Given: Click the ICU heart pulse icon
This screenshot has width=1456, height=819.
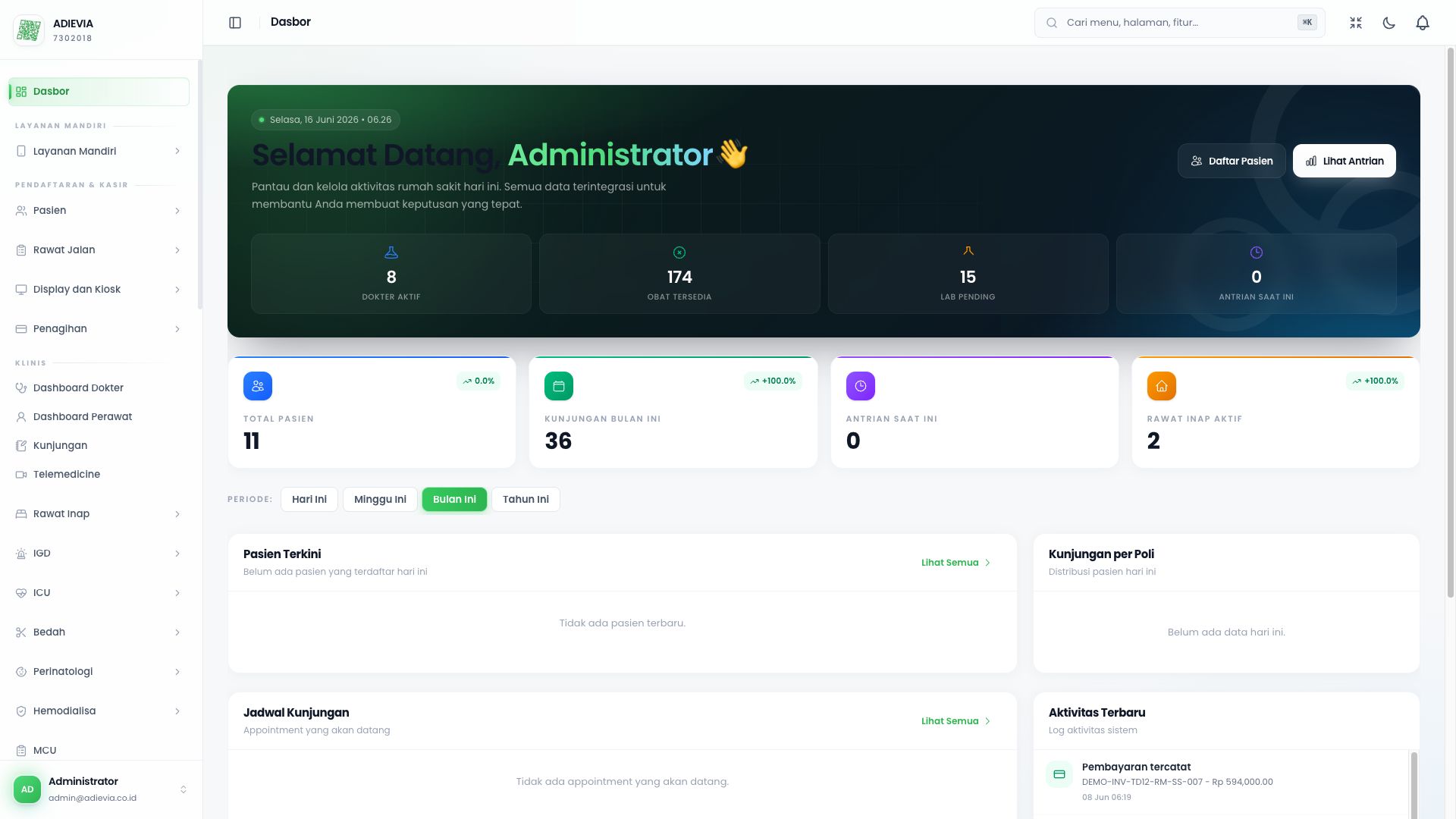Looking at the screenshot, I should click(x=21, y=593).
